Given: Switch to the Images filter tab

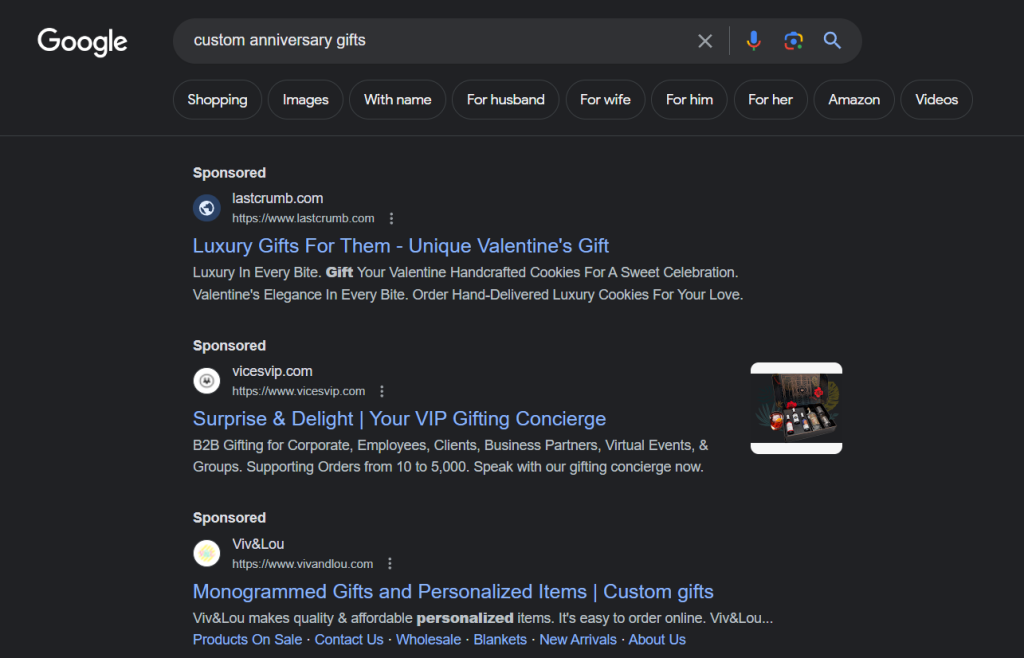Looking at the screenshot, I should (x=305, y=99).
